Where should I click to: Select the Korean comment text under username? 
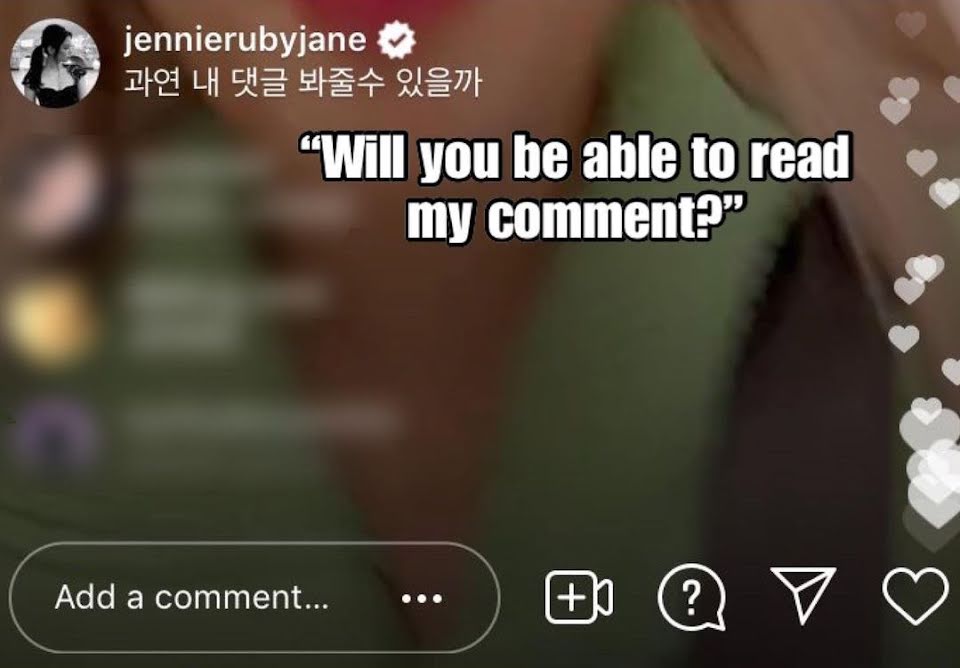(x=302, y=83)
